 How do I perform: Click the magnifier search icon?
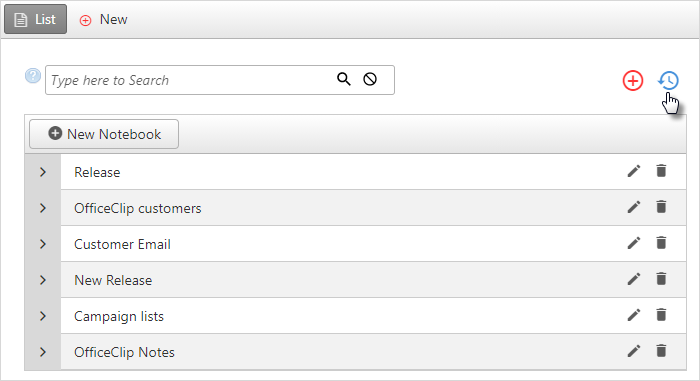pos(343,79)
